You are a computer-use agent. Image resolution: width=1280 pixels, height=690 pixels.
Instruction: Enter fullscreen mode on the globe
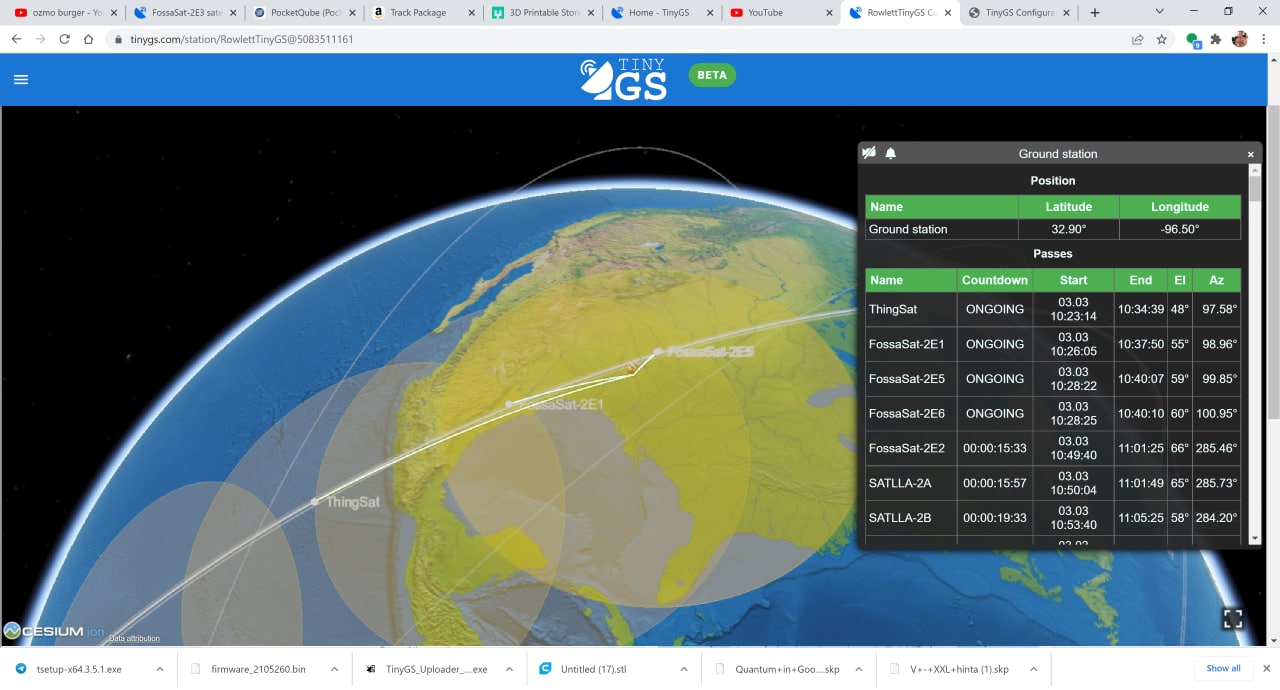(x=1232, y=619)
